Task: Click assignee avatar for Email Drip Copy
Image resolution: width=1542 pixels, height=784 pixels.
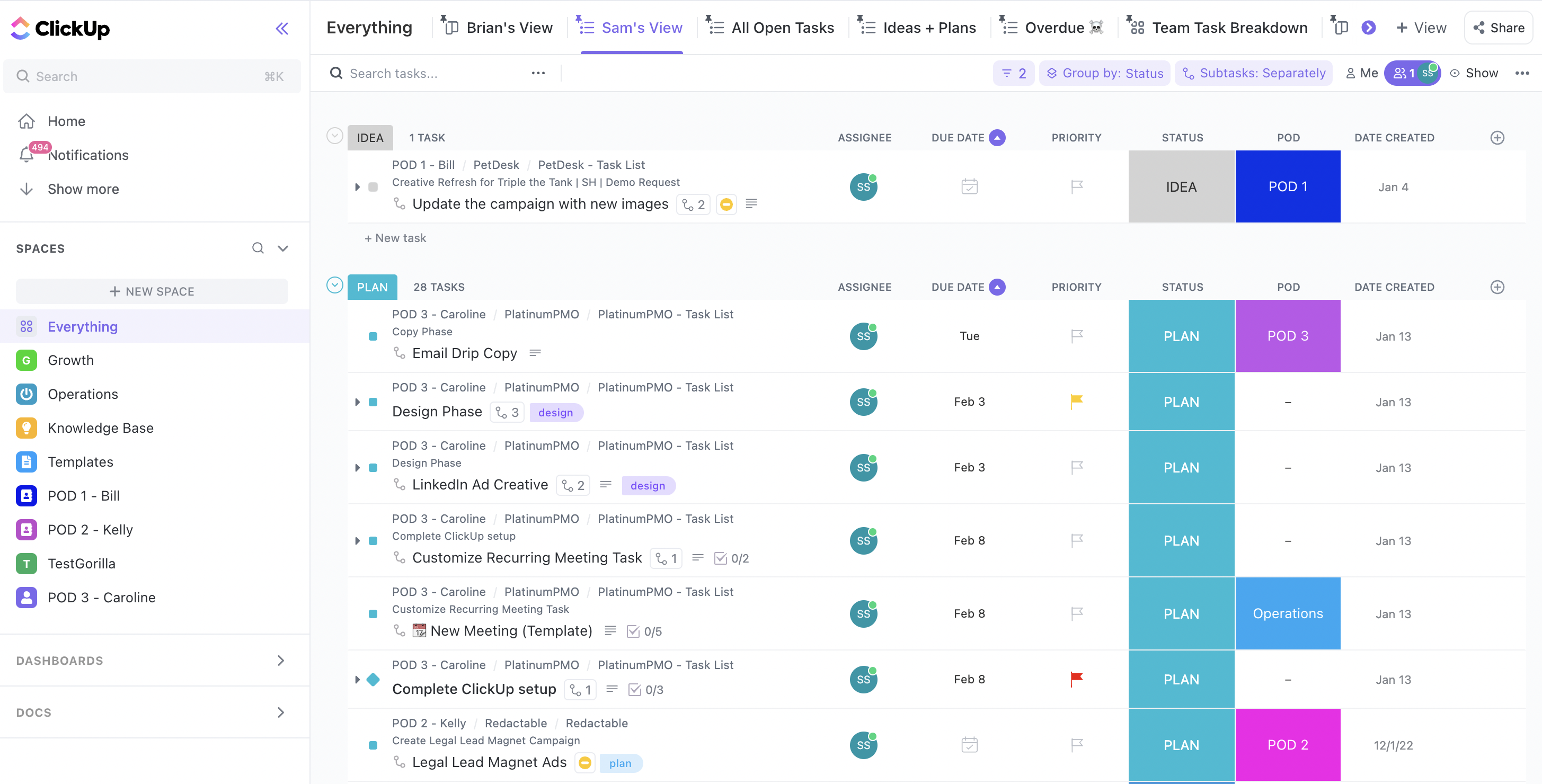Action: point(863,336)
